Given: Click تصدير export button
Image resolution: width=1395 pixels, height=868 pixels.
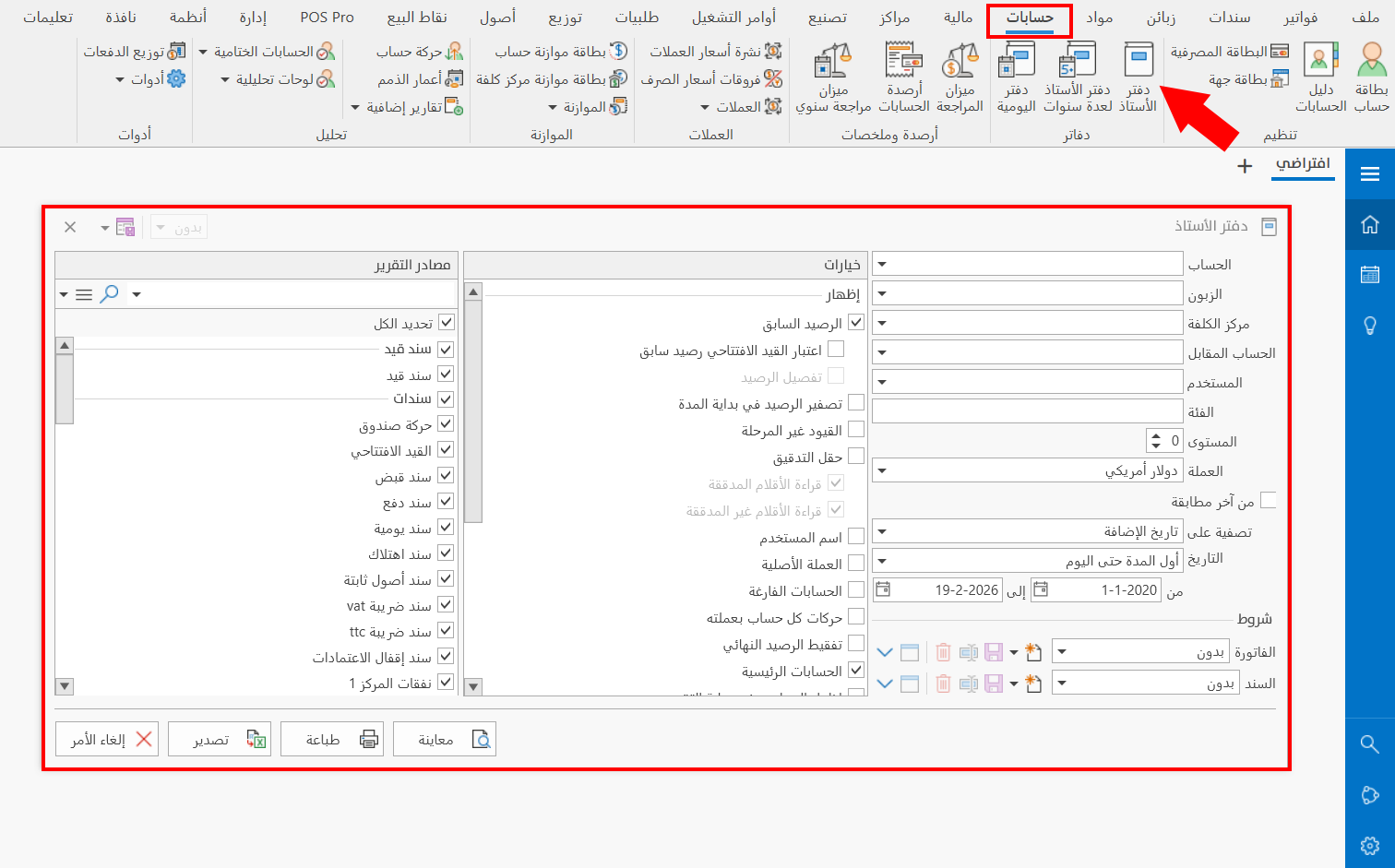Looking at the screenshot, I should click(220, 739).
